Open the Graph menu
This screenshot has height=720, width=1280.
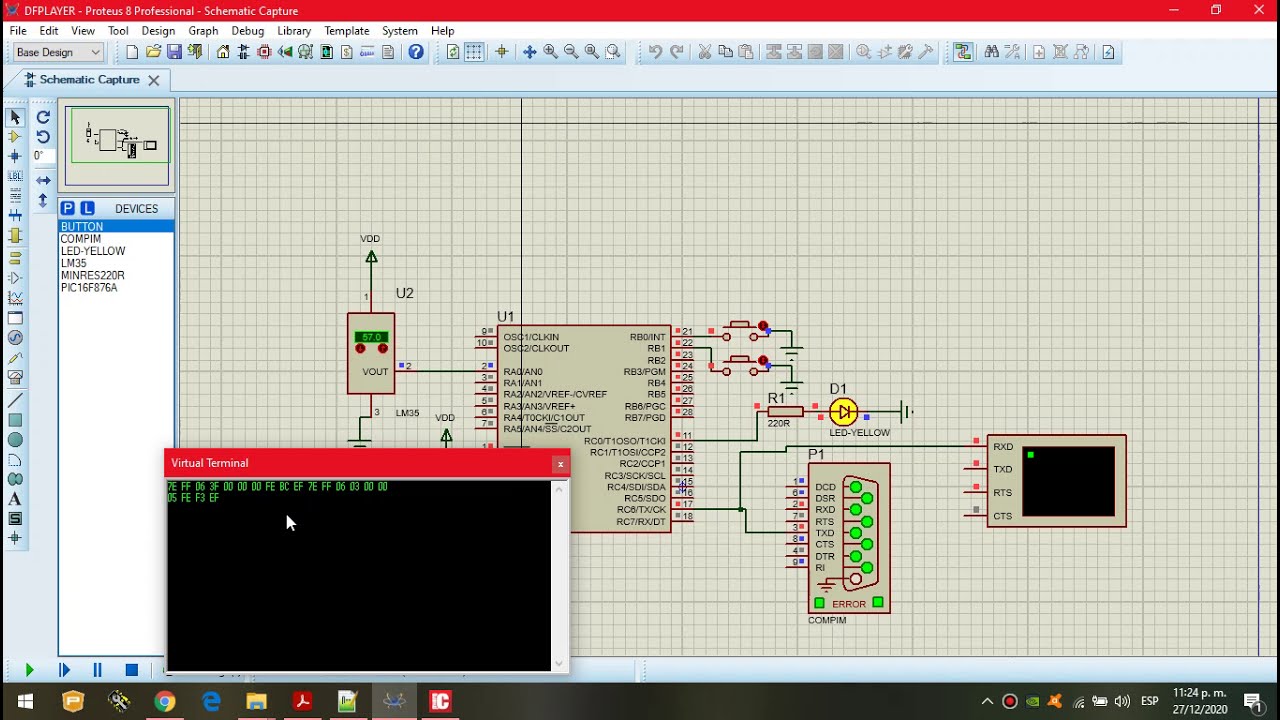point(203,31)
